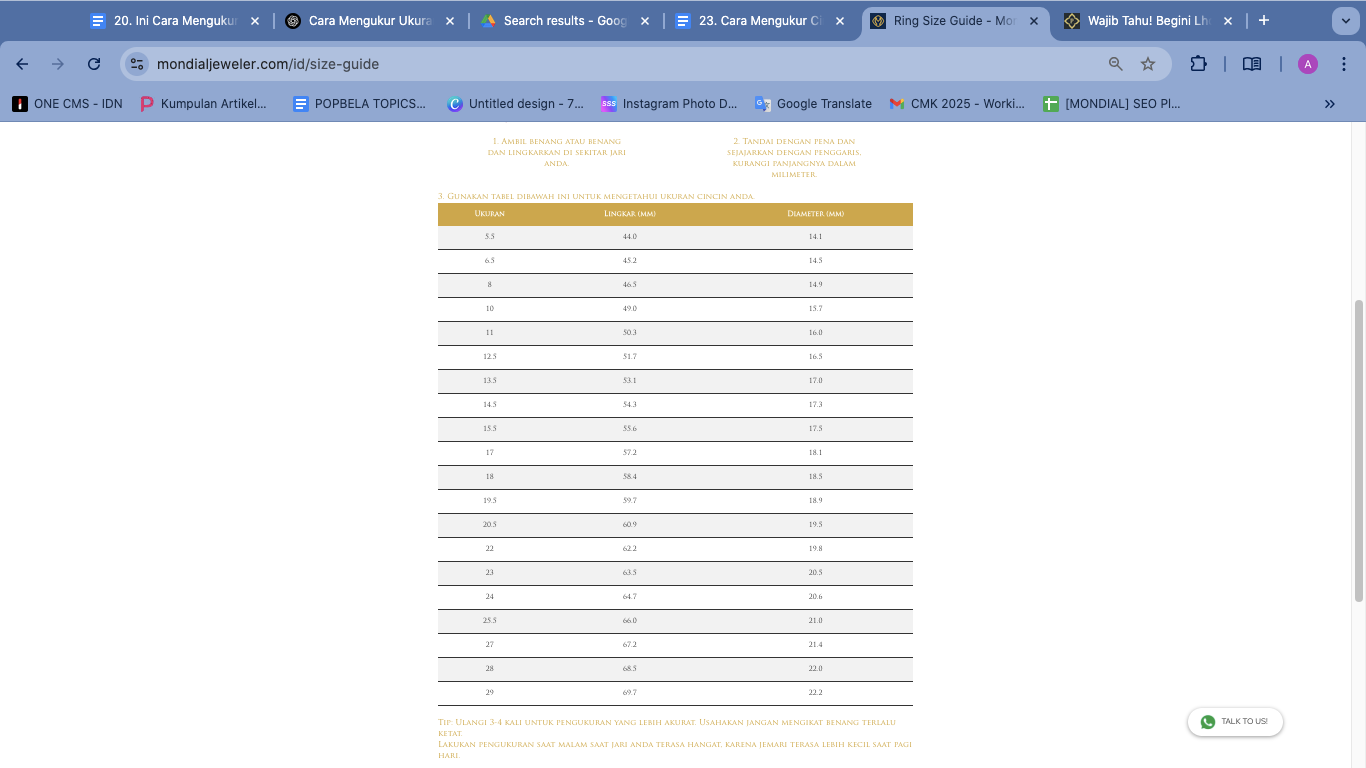Select the '66.0' circumference cell
Viewport: 1366px width, 768px height.
pos(630,621)
